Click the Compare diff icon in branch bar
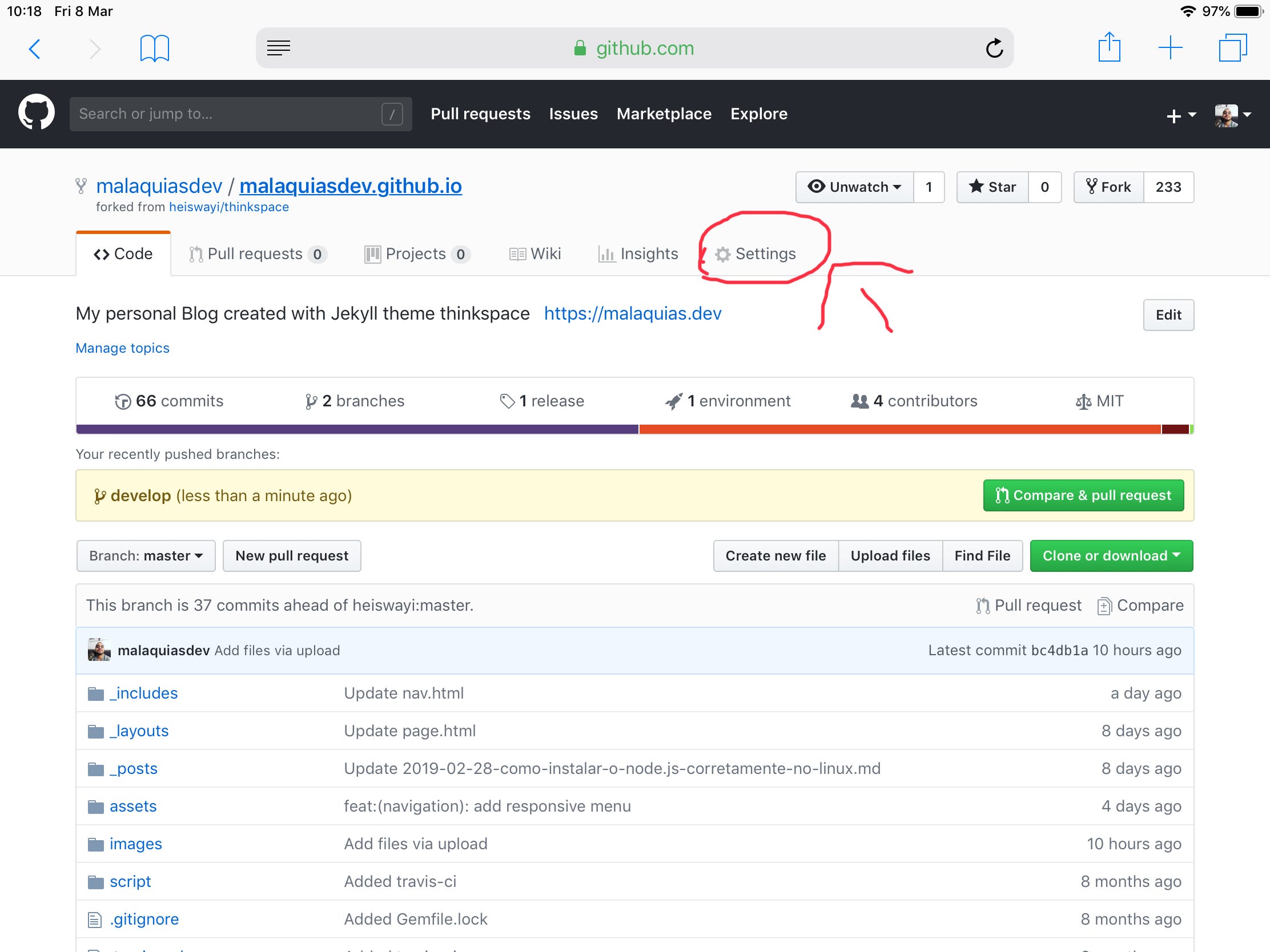Screen dimensions: 1270x952 (1104, 606)
